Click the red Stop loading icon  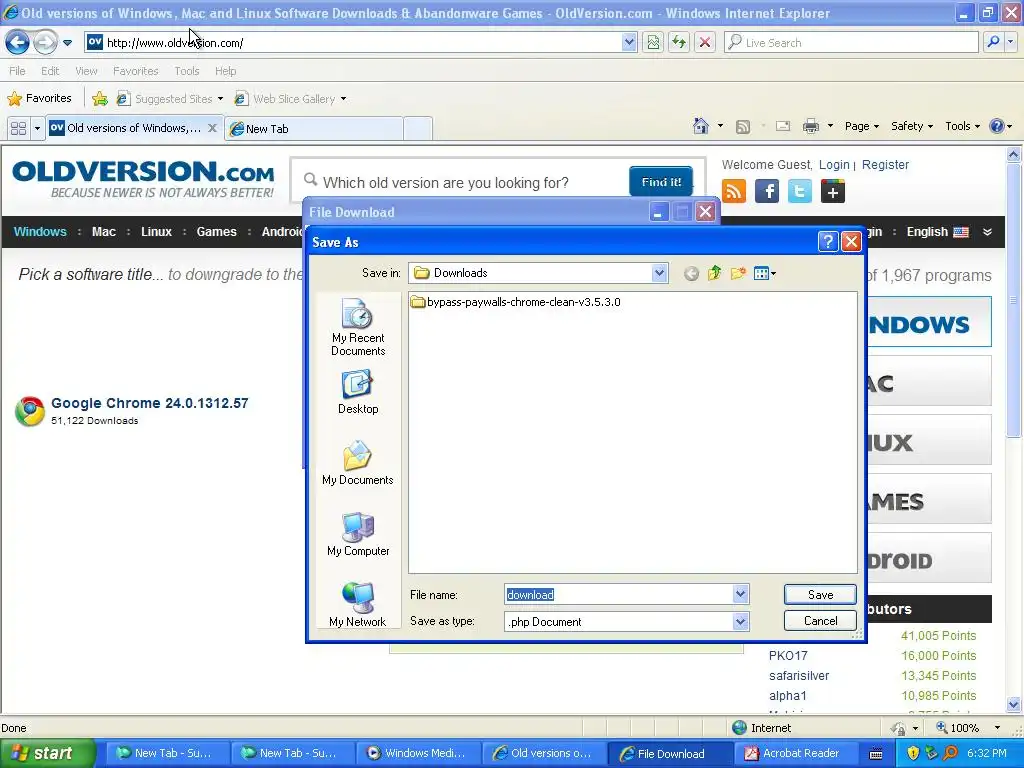[705, 43]
